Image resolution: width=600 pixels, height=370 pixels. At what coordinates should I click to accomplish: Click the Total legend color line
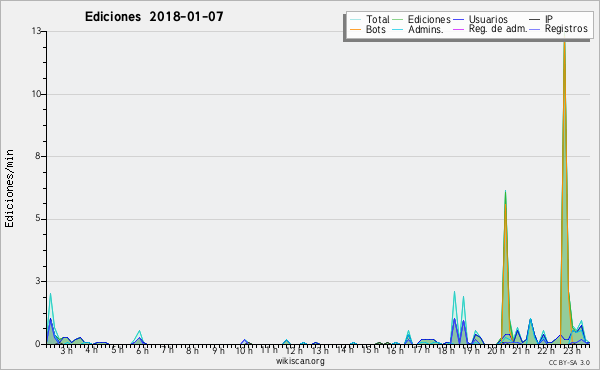coord(355,20)
